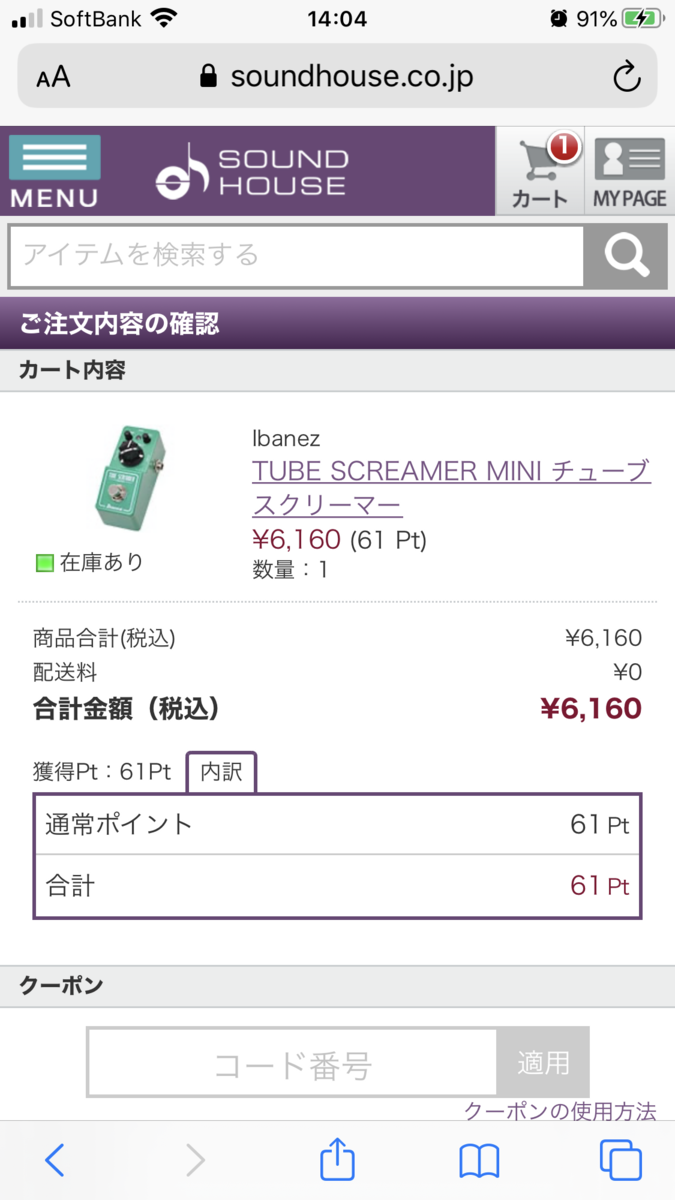Open Safari tabs overview icon
This screenshot has width=675, height=1200.
point(620,1160)
